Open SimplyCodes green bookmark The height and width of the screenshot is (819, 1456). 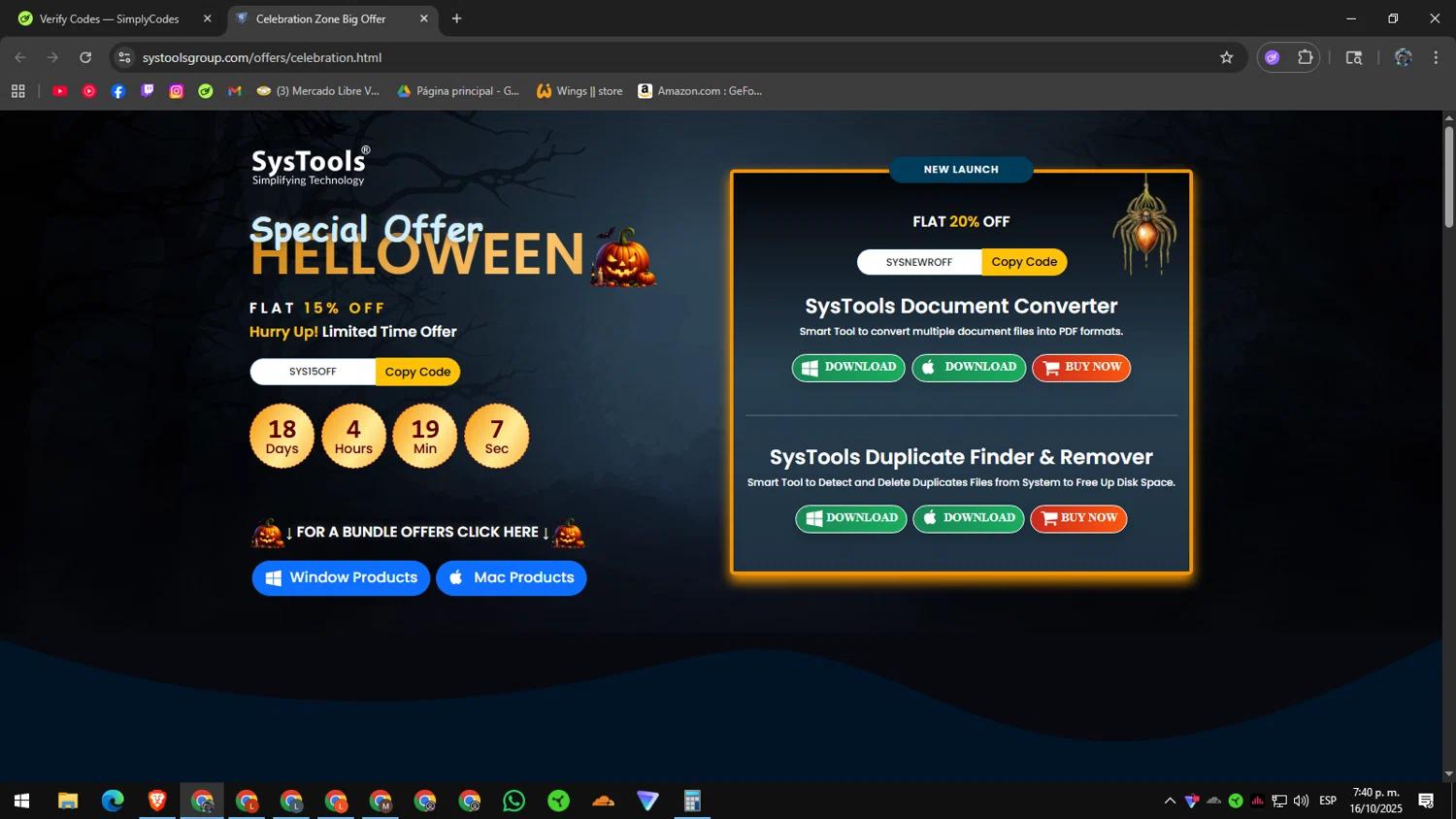click(206, 91)
